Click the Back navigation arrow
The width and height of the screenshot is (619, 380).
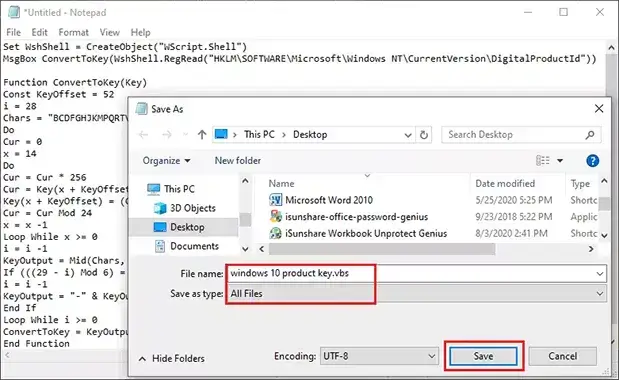point(143,135)
